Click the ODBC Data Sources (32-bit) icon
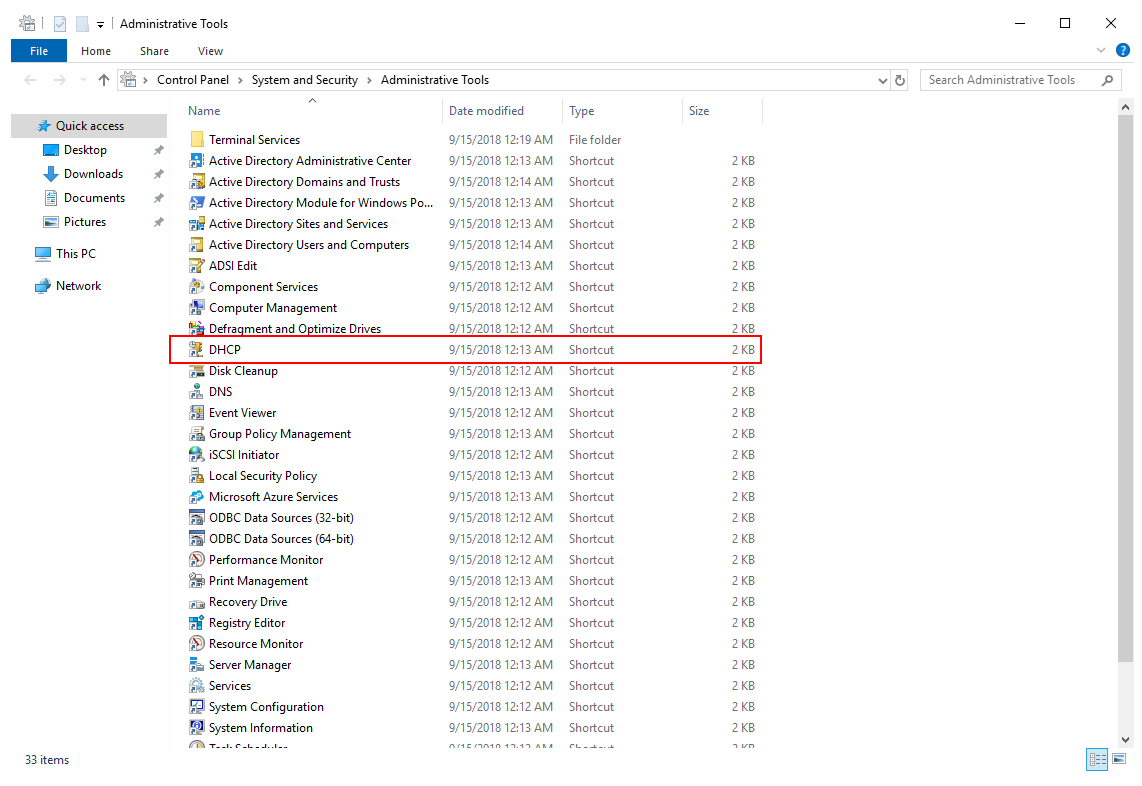The width and height of the screenshot is (1142, 786). pos(196,519)
